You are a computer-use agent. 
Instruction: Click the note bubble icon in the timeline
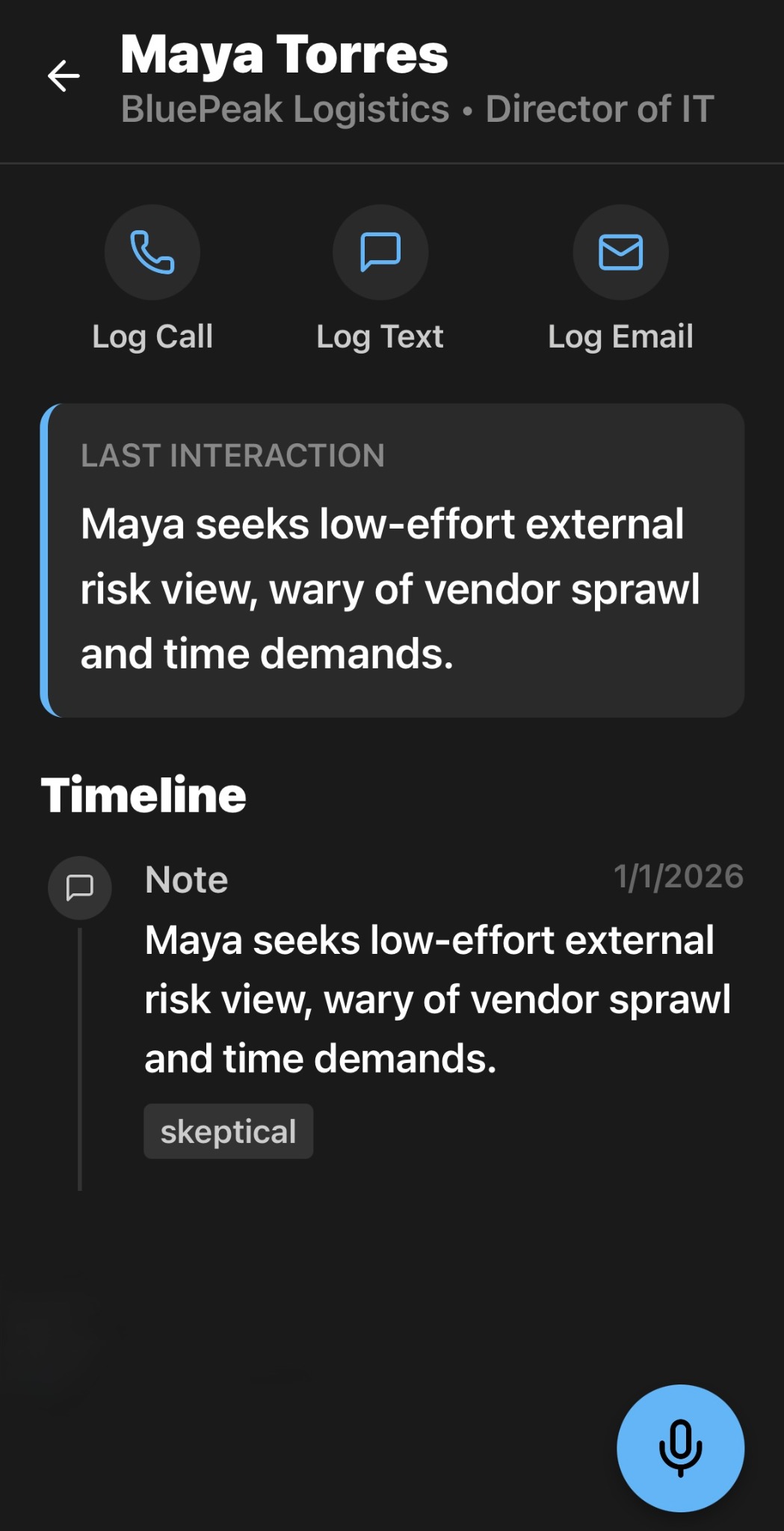coord(80,887)
